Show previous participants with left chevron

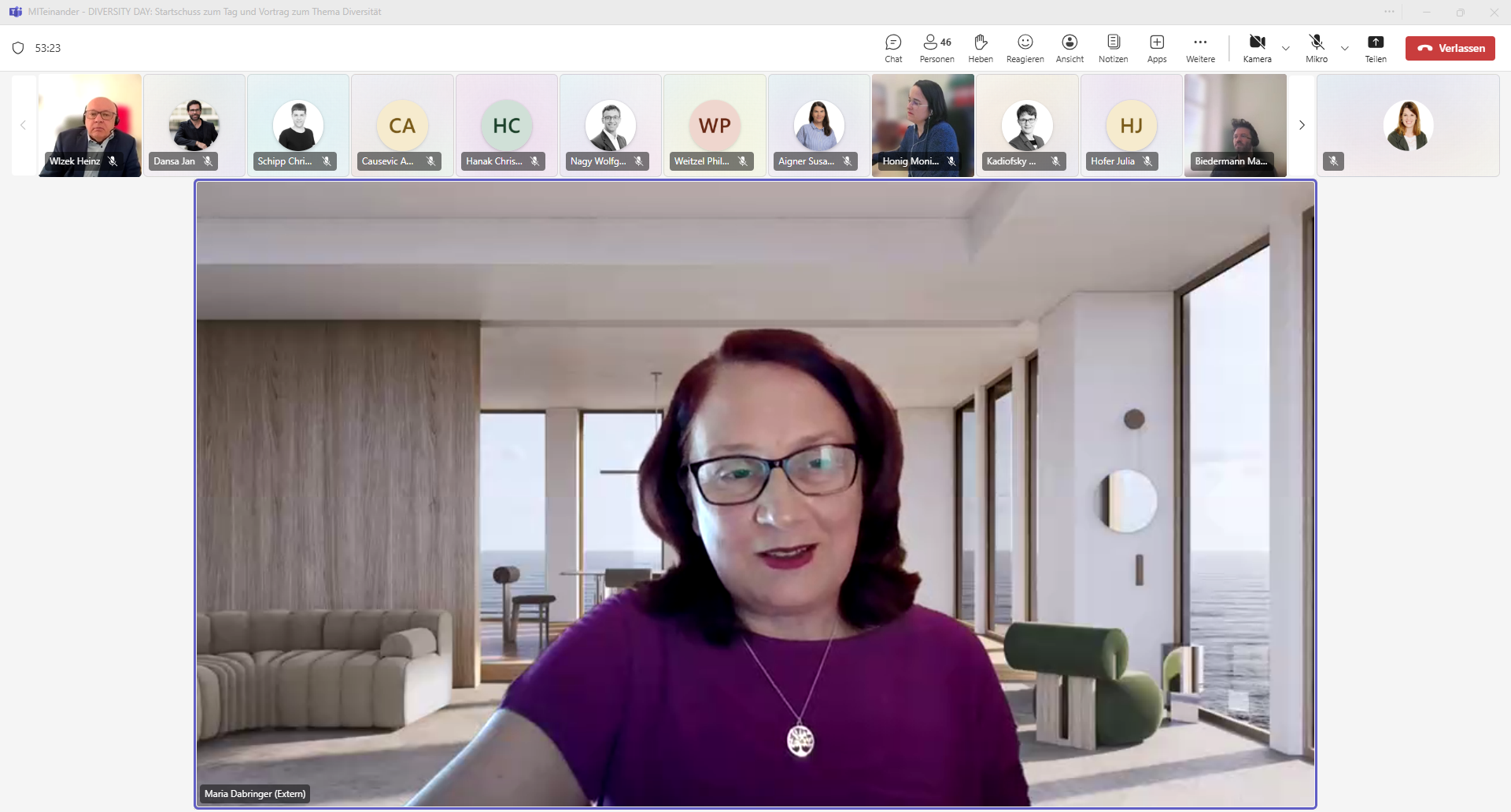coord(24,125)
